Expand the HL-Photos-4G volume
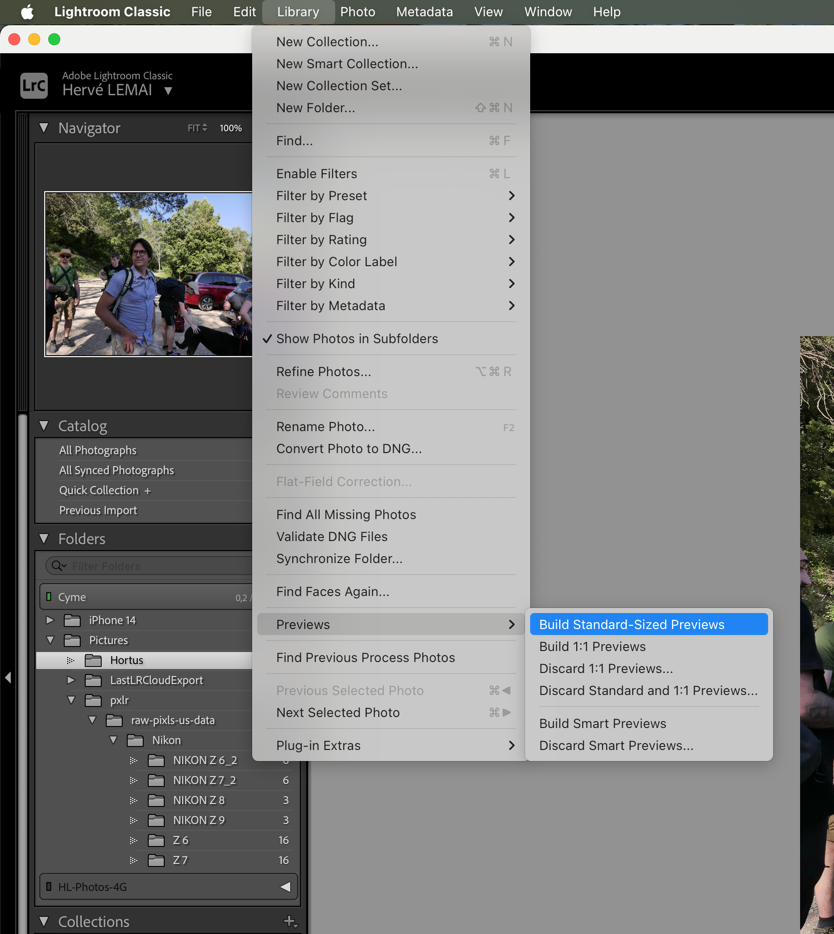Screen dimensions: 834x934 [x=285, y=886]
